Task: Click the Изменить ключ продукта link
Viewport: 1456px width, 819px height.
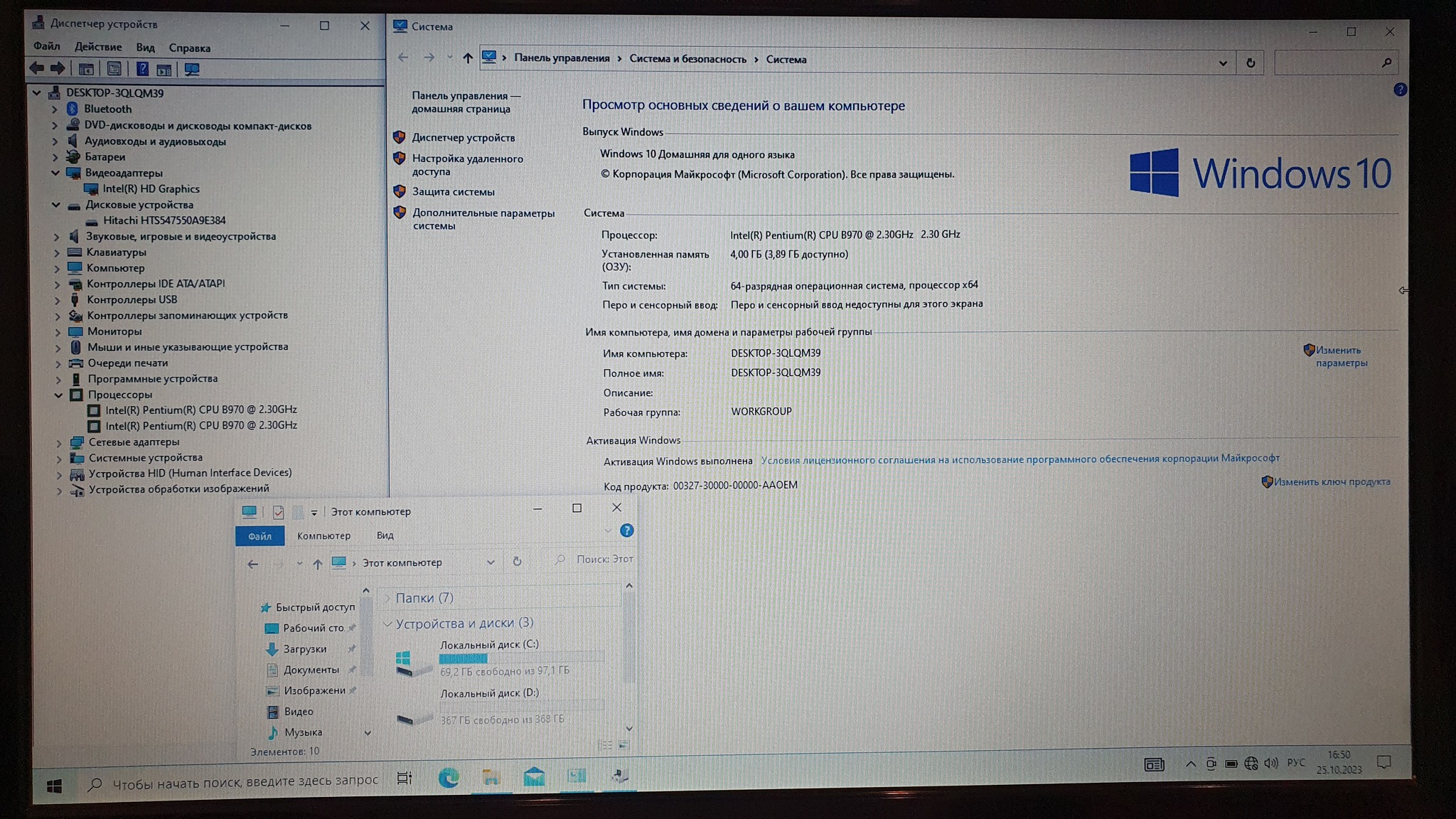Action: click(x=1331, y=482)
